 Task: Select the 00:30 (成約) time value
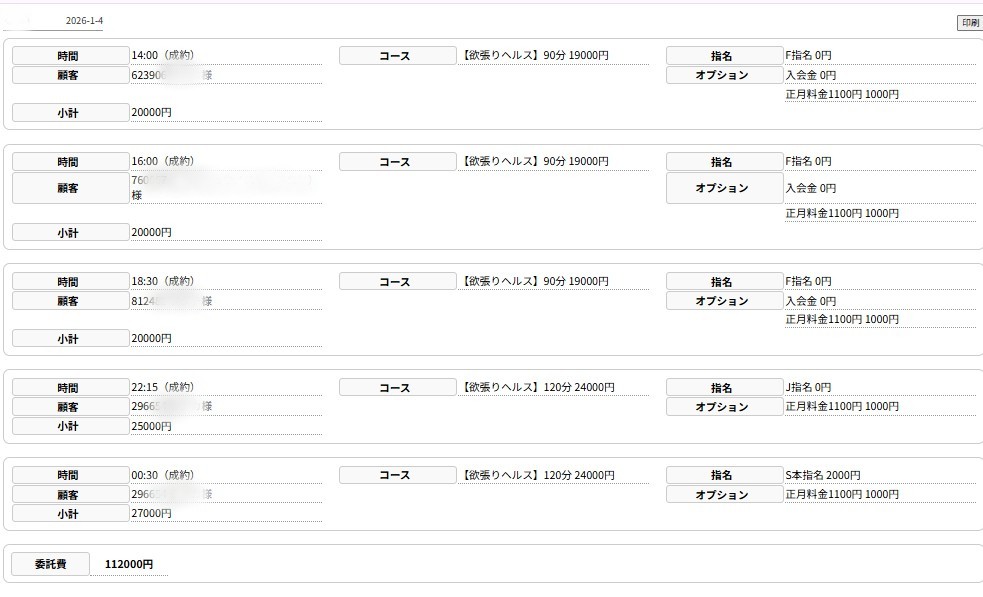tap(162, 476)
